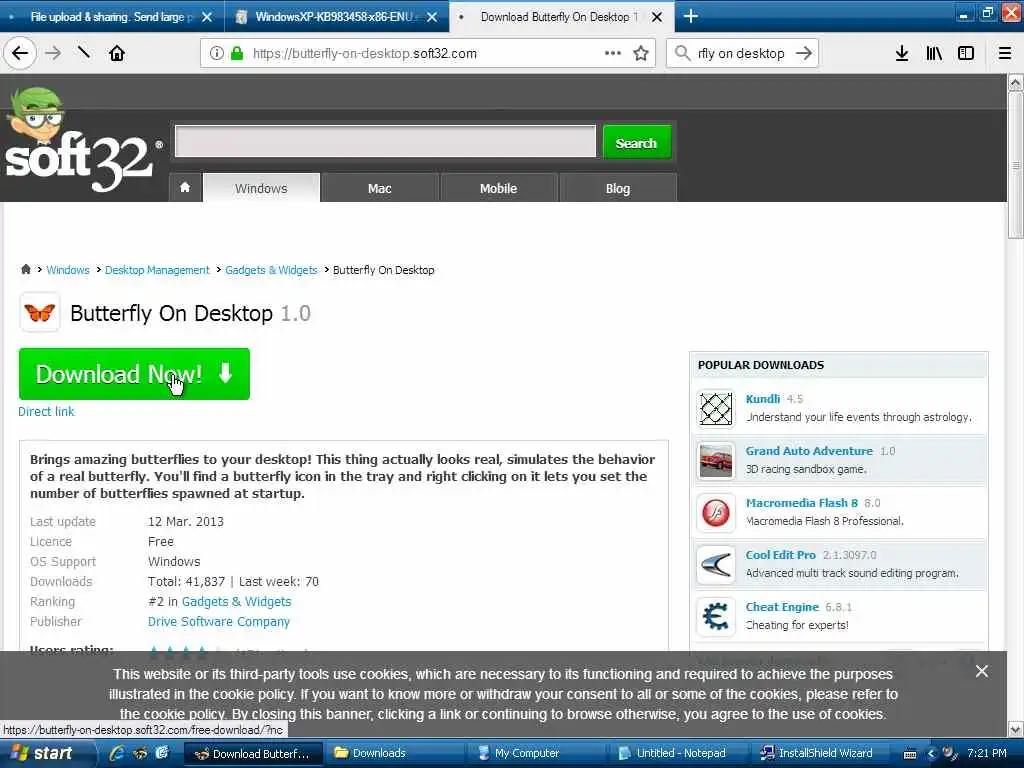The height and width of the screenshot is (768, 1024).
Task: Click the page vertical scrollbar thumb
Action: [x=1016, y=165]
